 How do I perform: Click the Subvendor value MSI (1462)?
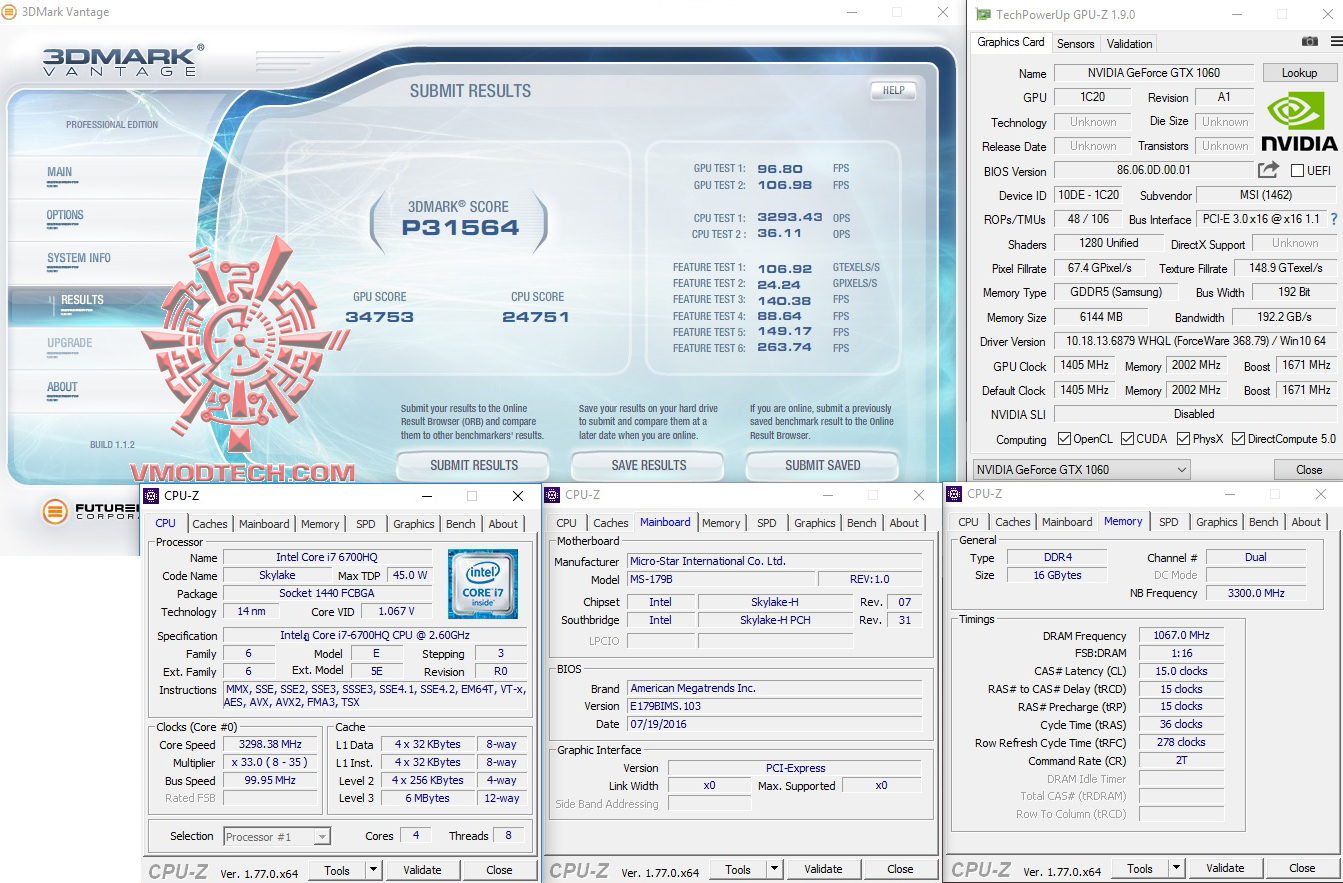click(x=1266, y=195)
